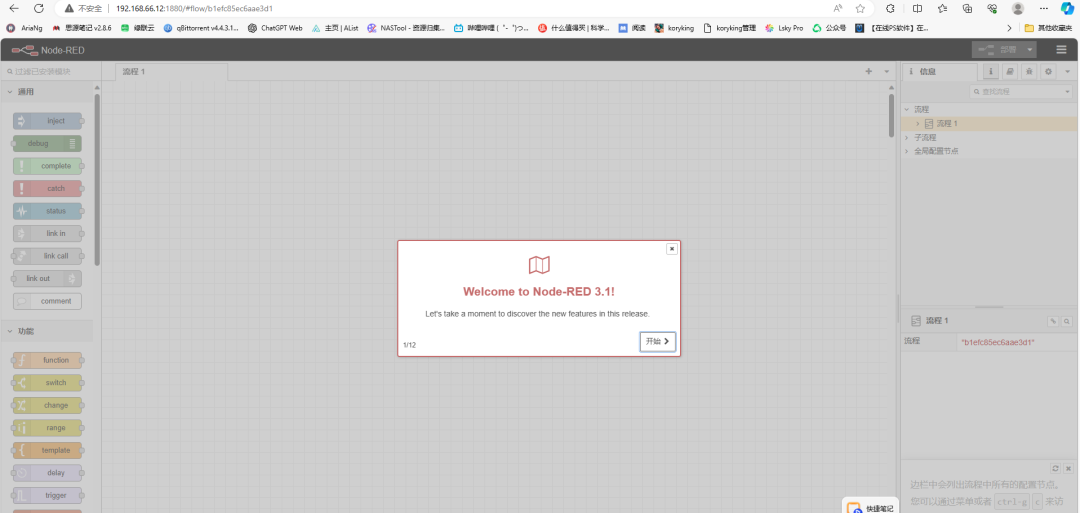Click the address bar URL

pyautogui.click(x=195, y=8)
